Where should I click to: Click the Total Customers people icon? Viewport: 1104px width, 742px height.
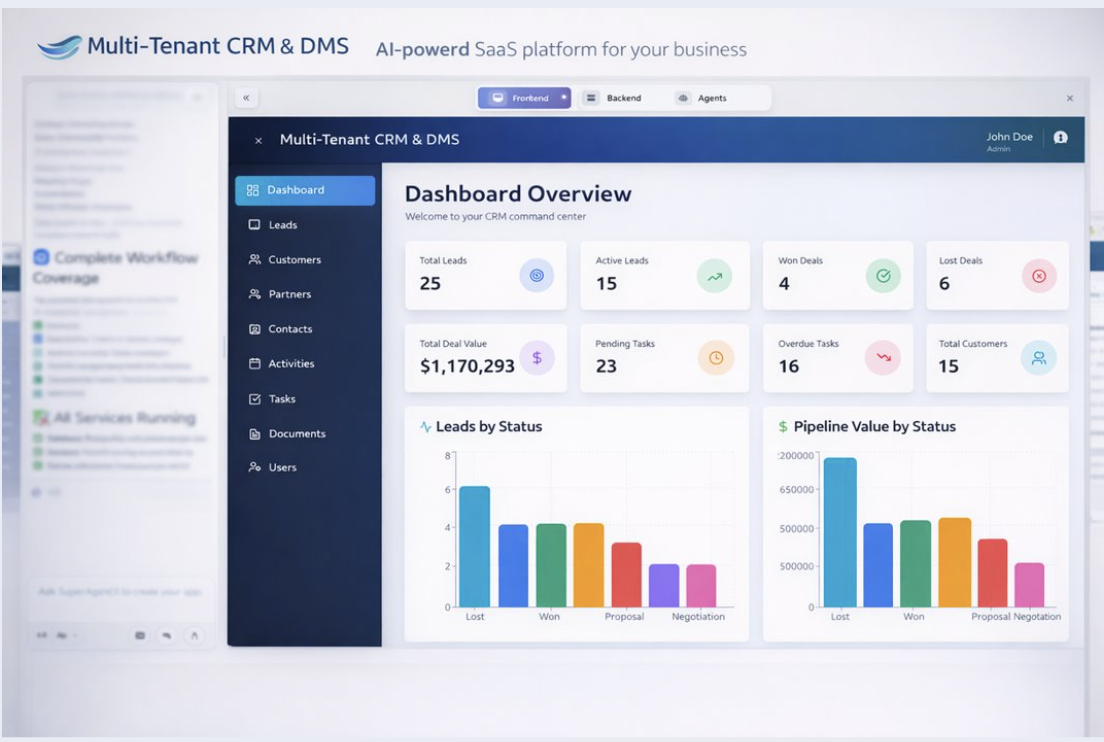click(x=1040, y=356)
